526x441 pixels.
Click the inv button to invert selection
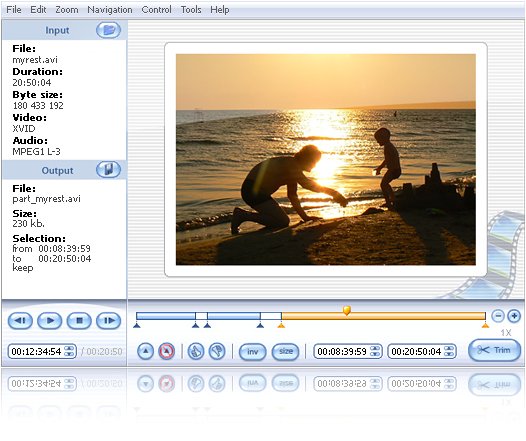[253, 352]
